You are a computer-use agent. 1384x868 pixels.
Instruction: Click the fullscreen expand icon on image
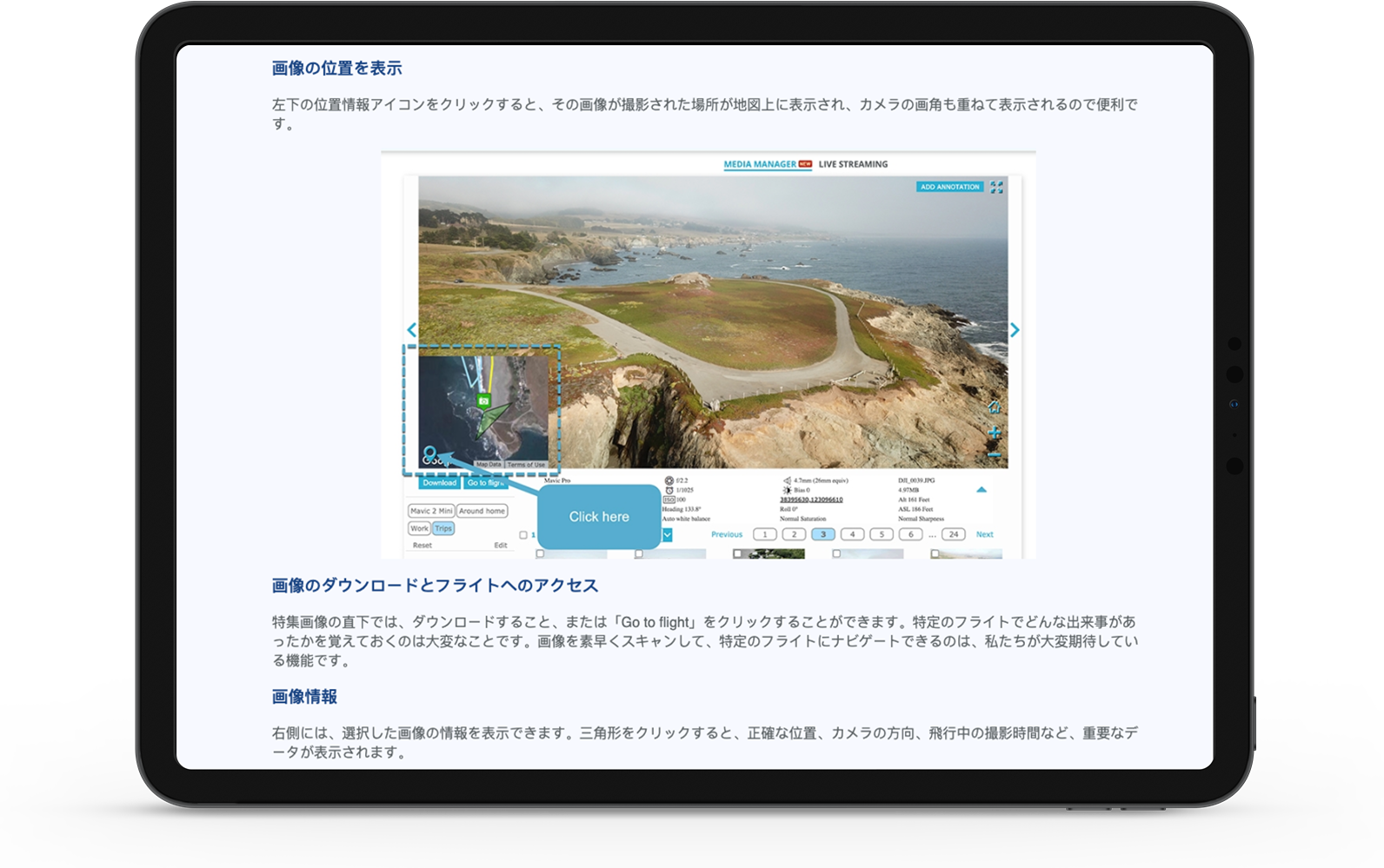tap(996, 187)
